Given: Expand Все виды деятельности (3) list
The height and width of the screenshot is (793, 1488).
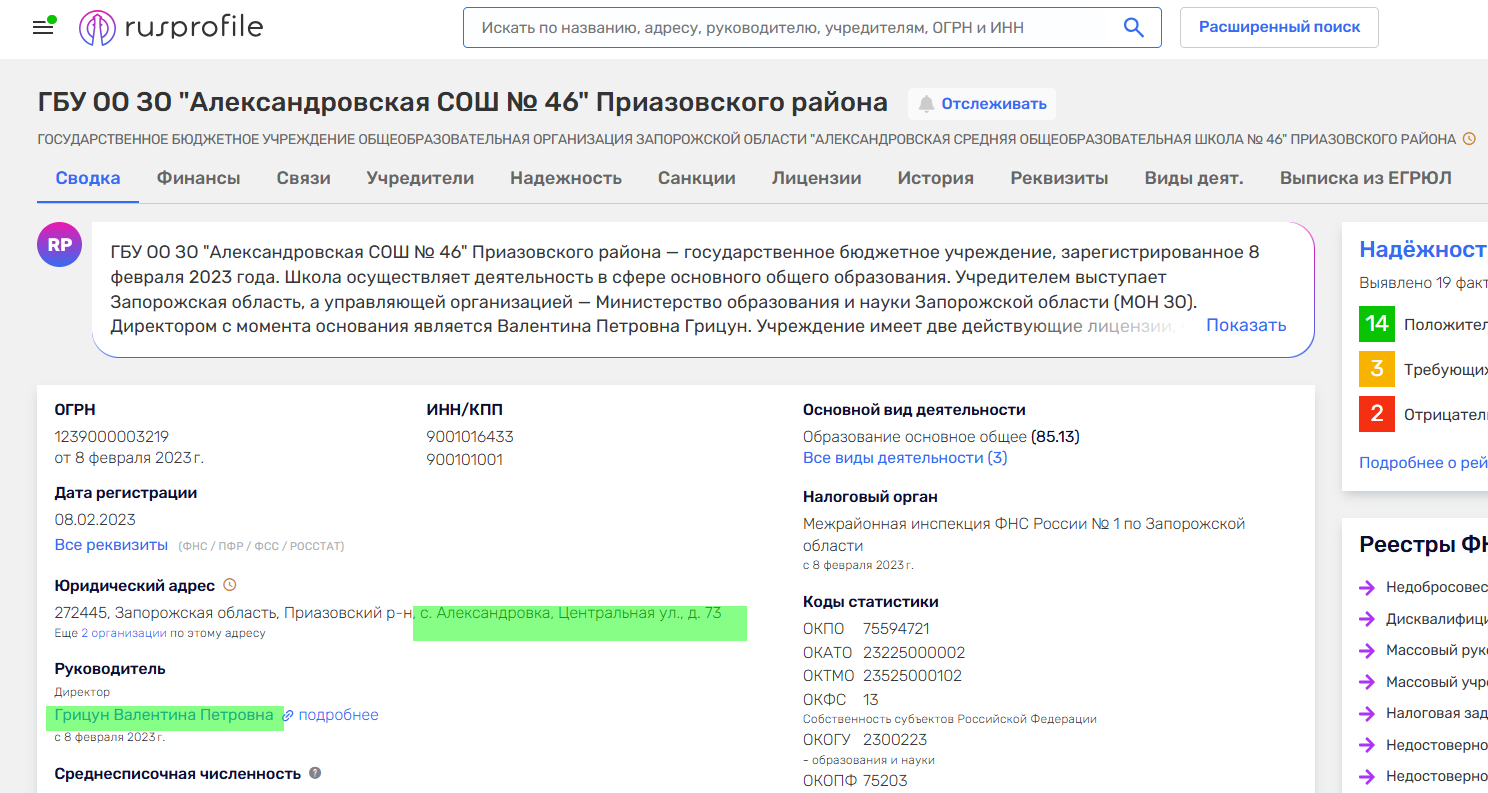Looking at the screenshot, I should pyautogui.click(x=905, y=458).
